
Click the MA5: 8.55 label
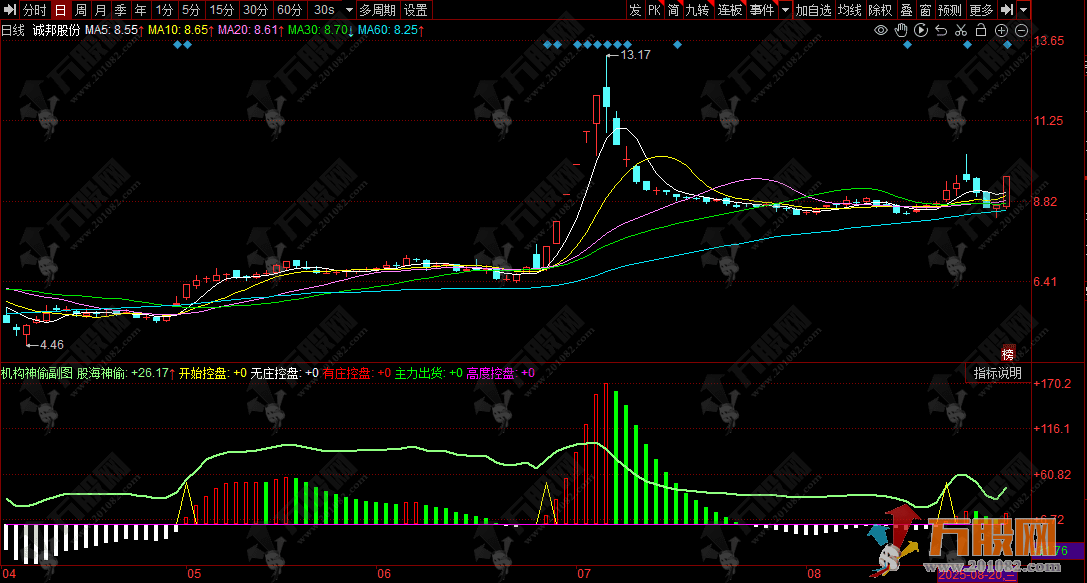point(112,31)
